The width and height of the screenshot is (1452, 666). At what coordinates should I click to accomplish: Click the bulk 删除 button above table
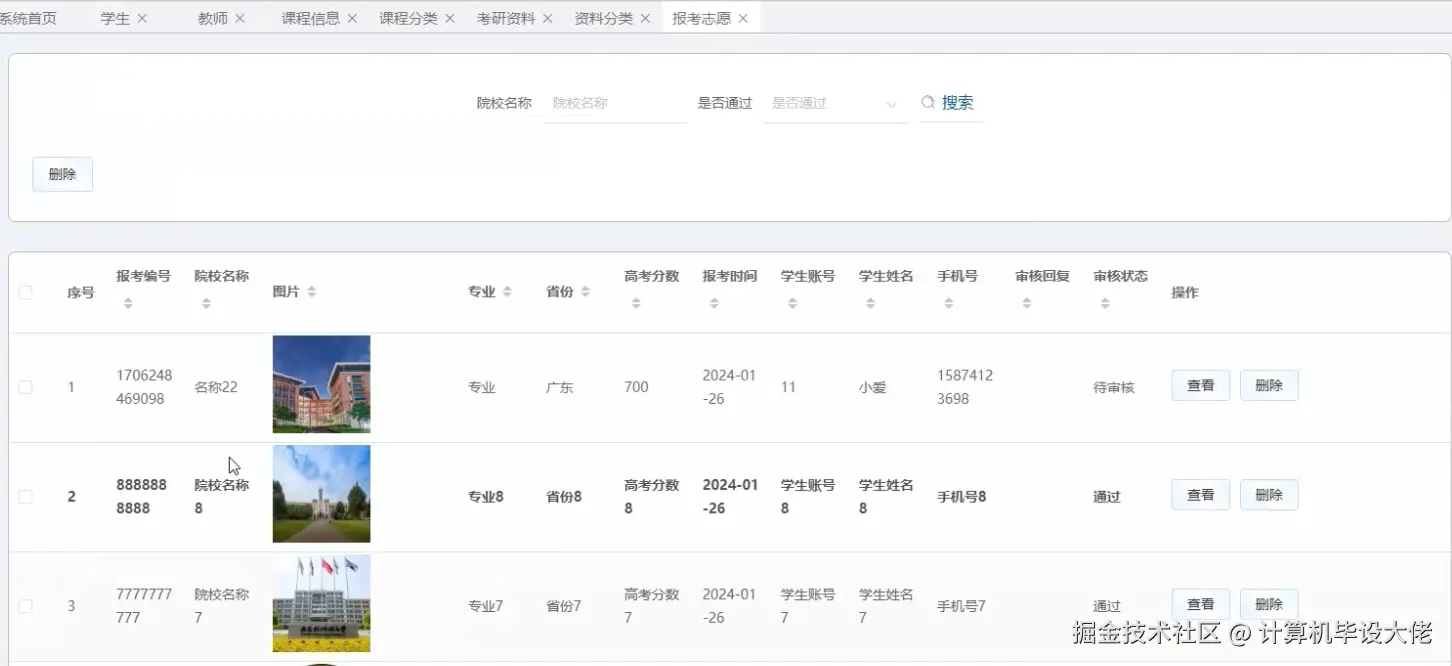[x=62, y=174]
